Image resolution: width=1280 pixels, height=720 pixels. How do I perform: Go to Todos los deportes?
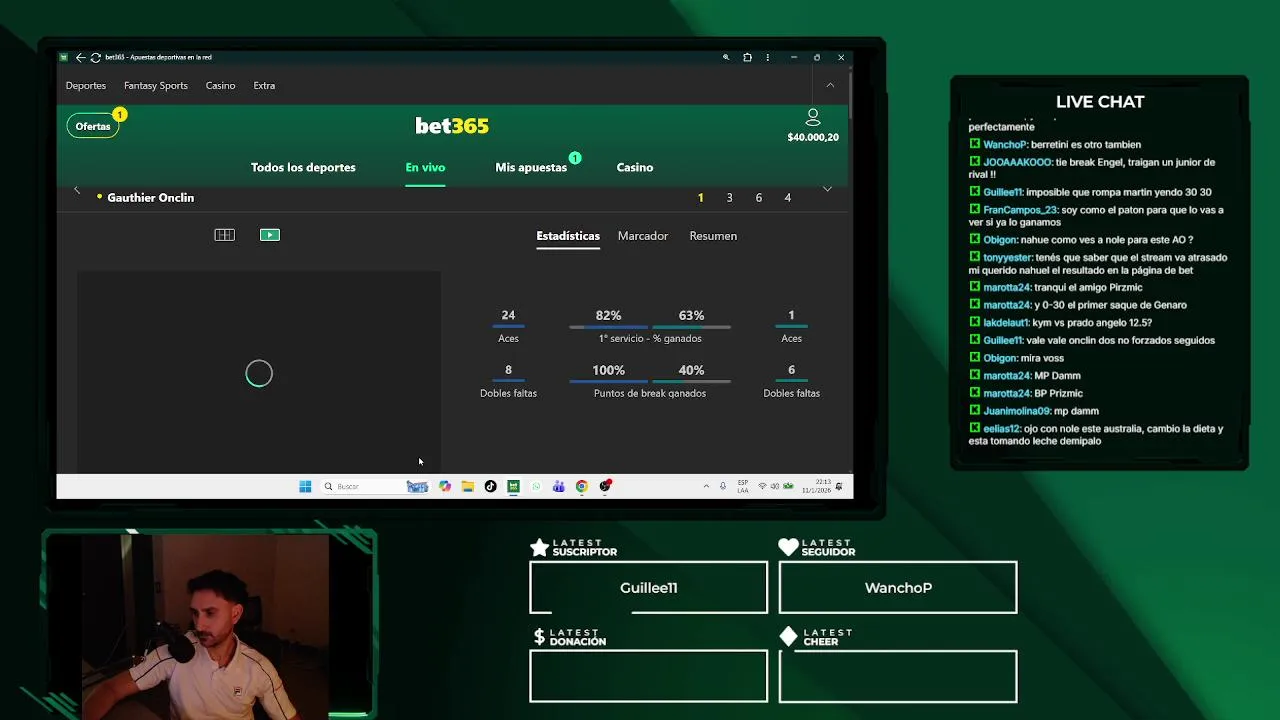[303, 167]
